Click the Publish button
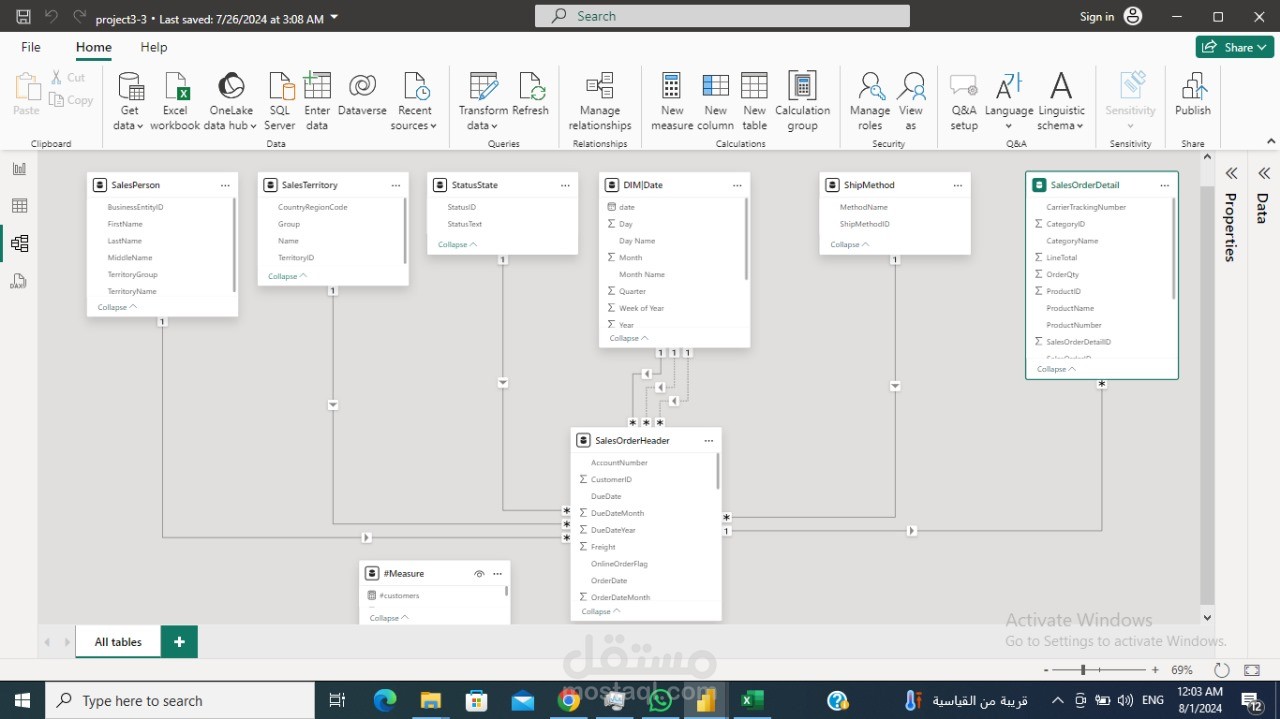The width and height of the screenshot is (1280, 719). pyautogui.click(x=1193, y=95)
